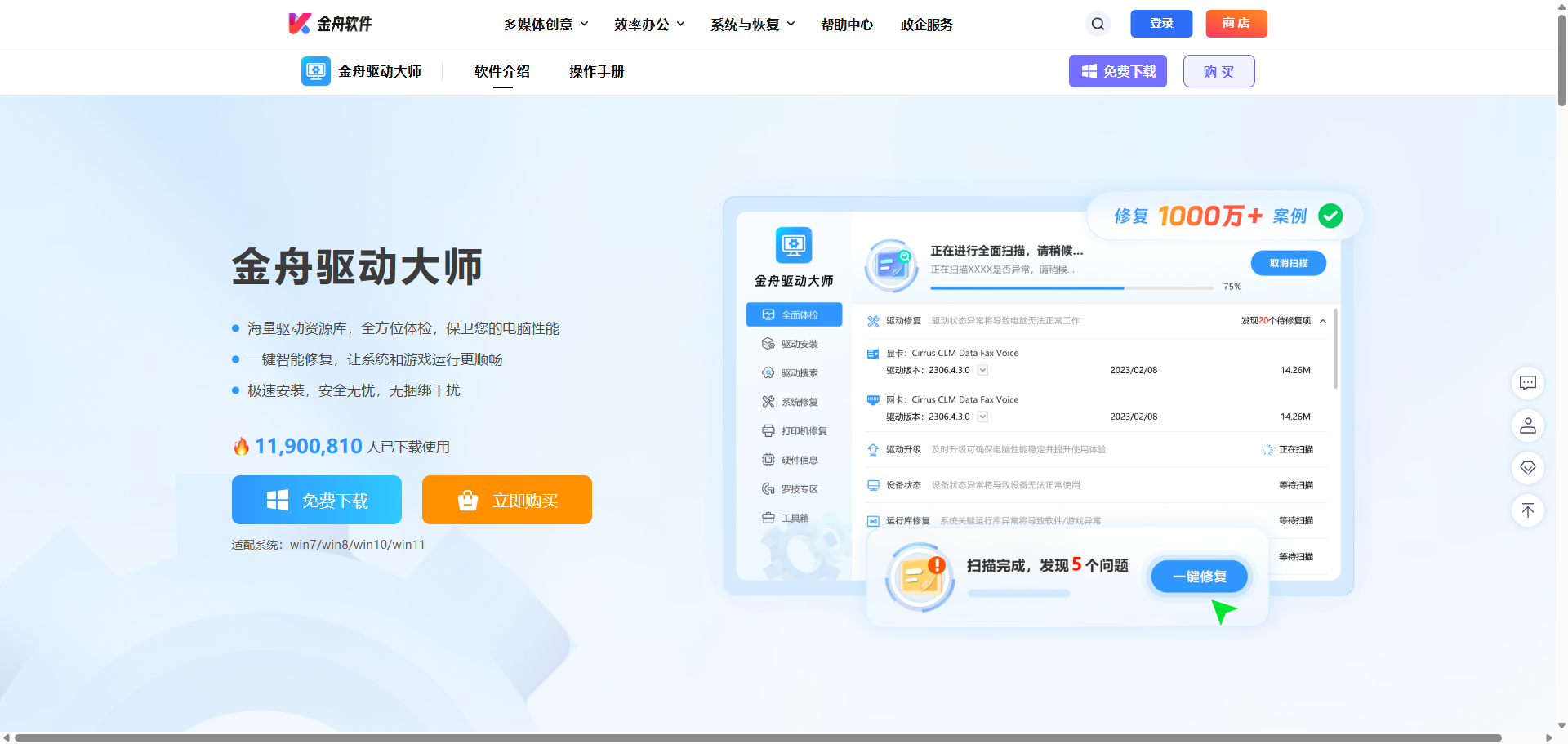Collapse the 发现20个待修复项 chevron
Viewport: 1568px width, 744px height.
[x=1323, y=321]
